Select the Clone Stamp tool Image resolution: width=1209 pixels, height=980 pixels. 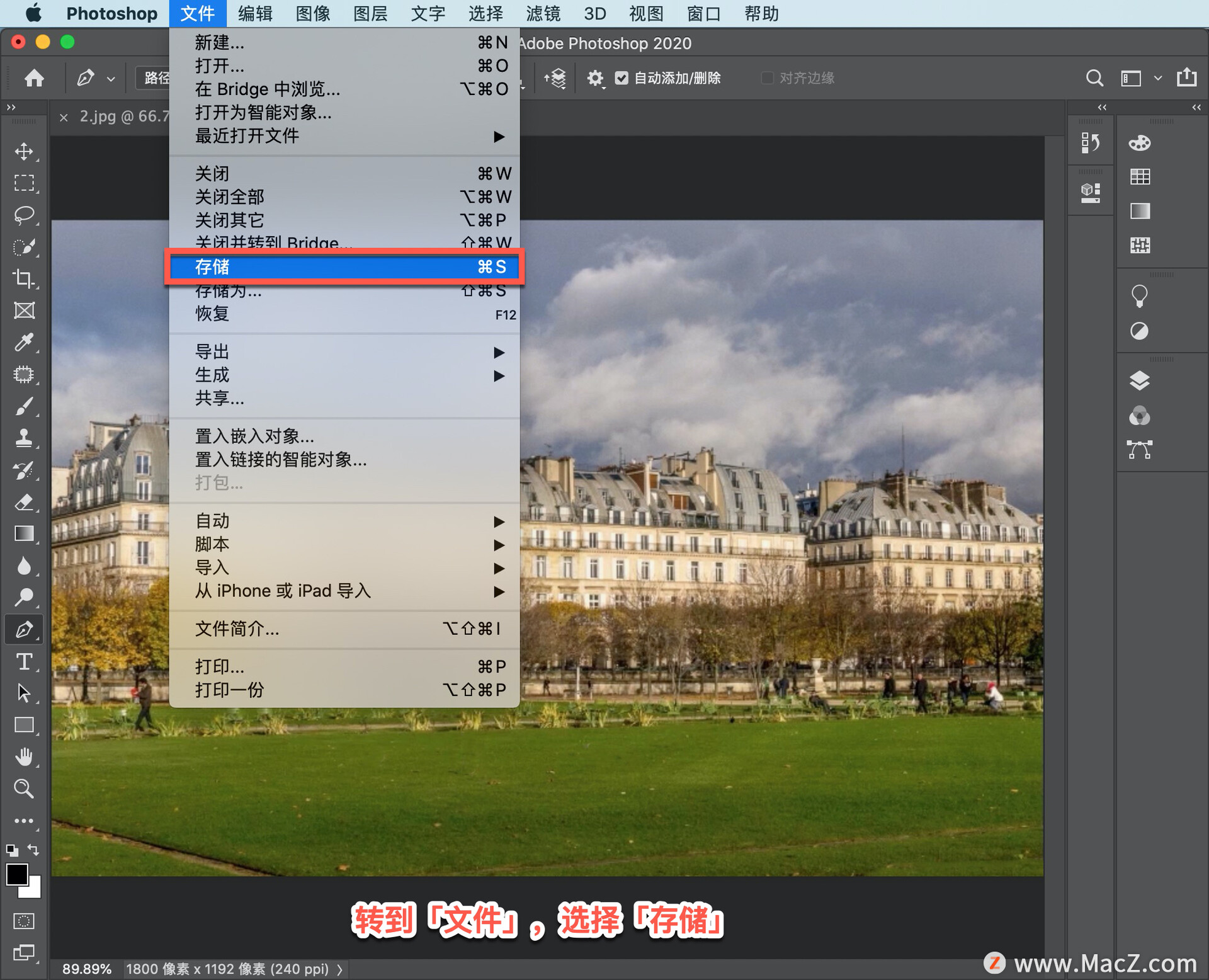pyautogui.click(x=24, y=438)
